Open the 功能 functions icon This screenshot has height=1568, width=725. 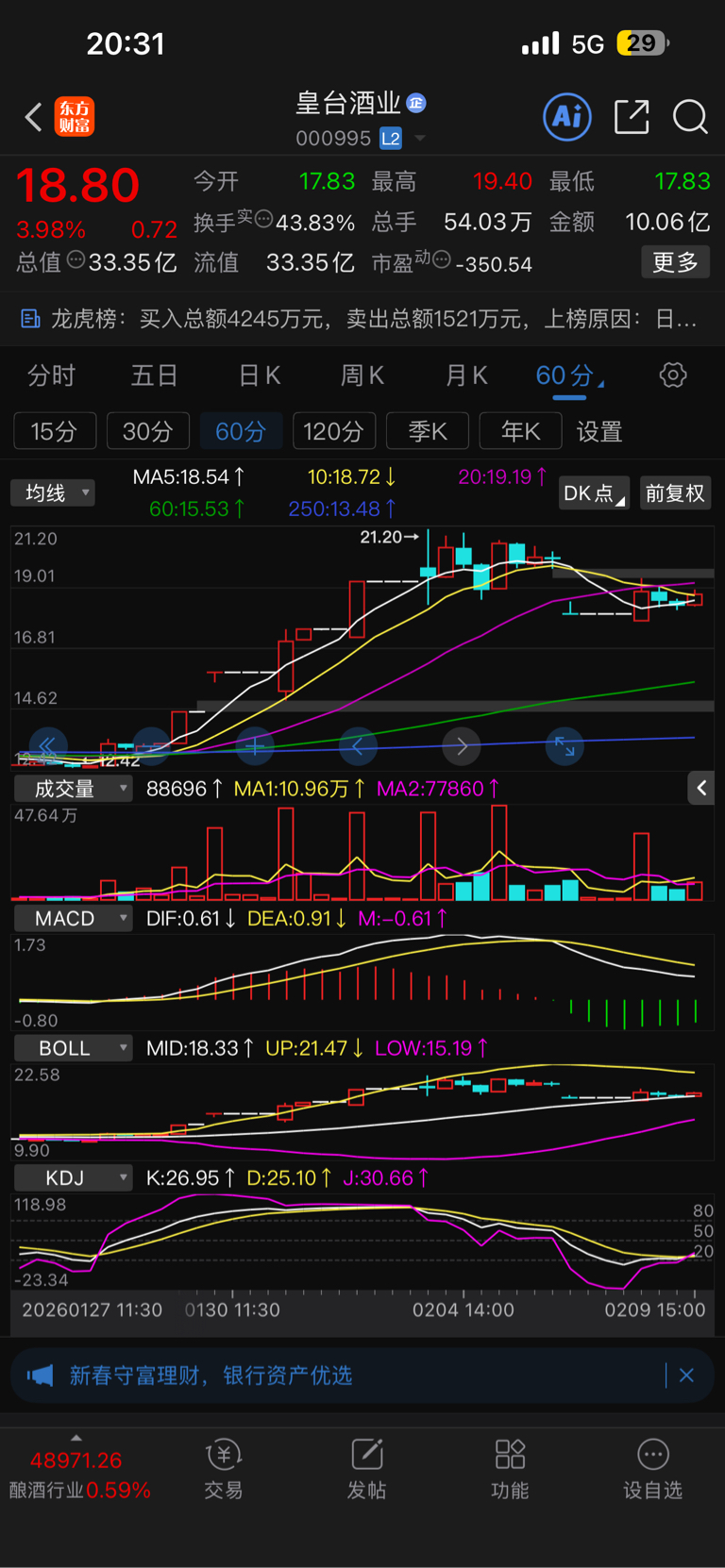(x=510, y=1455)
